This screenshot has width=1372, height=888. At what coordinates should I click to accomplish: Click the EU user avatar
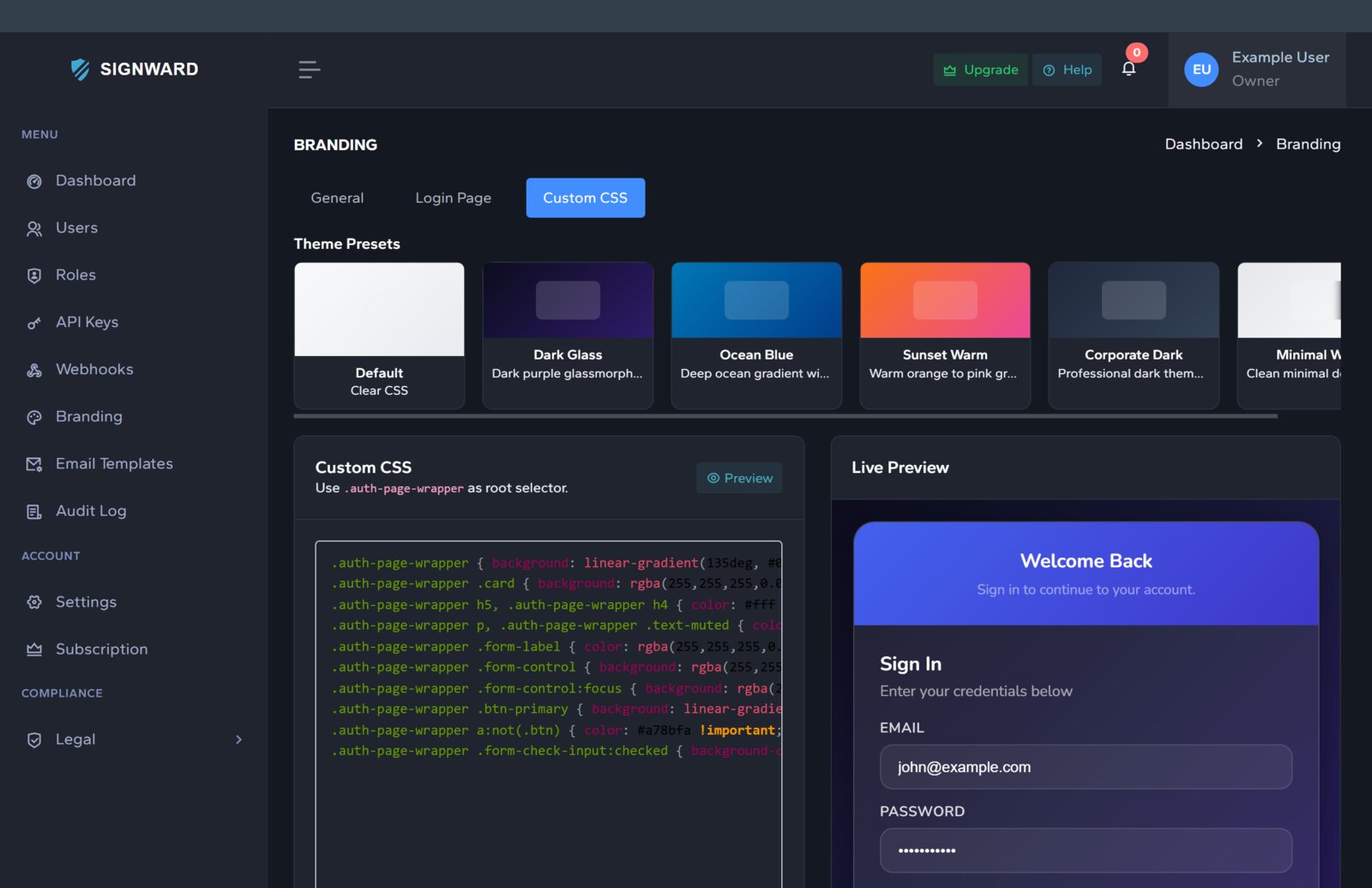point(1201,69)
